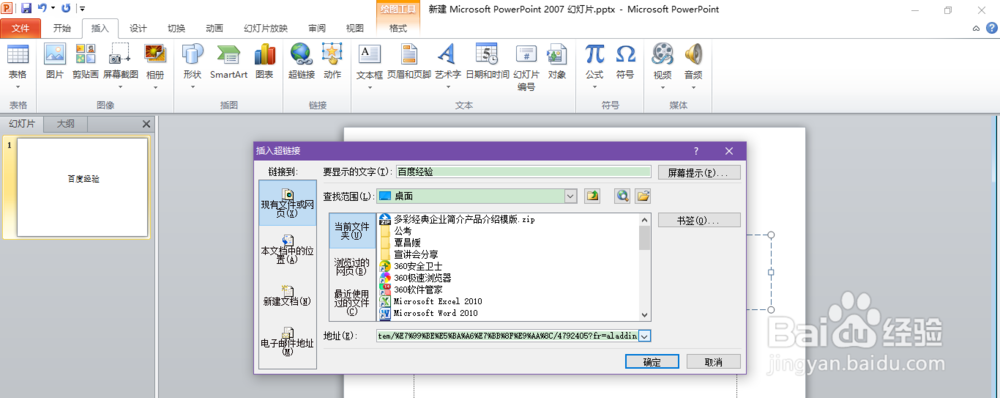
Task: Click the 取消 cancel button
Action: 713,362
